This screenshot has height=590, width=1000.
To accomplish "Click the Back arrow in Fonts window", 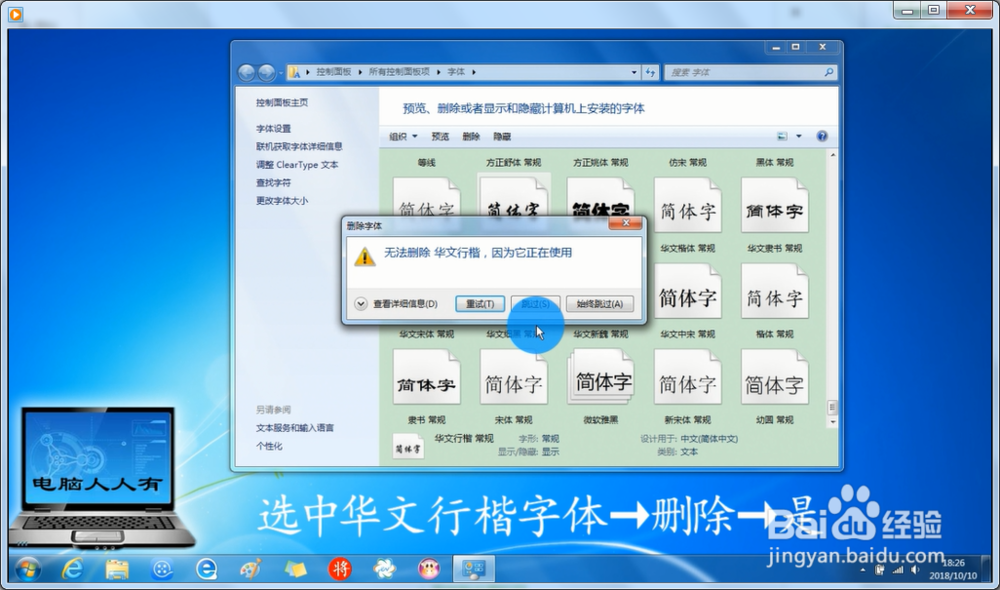I will (x=246, y=73).
